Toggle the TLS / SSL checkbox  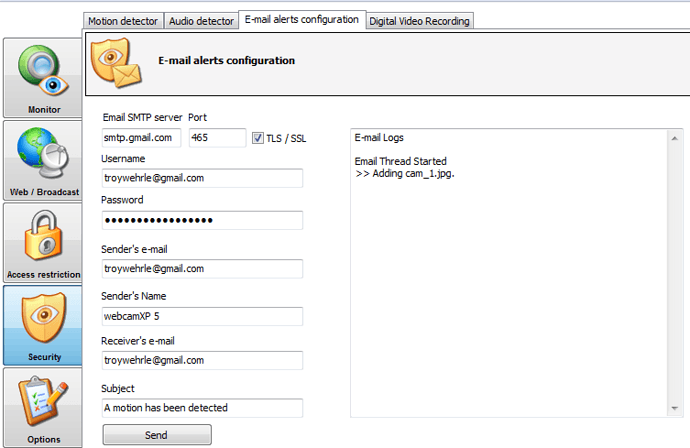coord(258,138)
